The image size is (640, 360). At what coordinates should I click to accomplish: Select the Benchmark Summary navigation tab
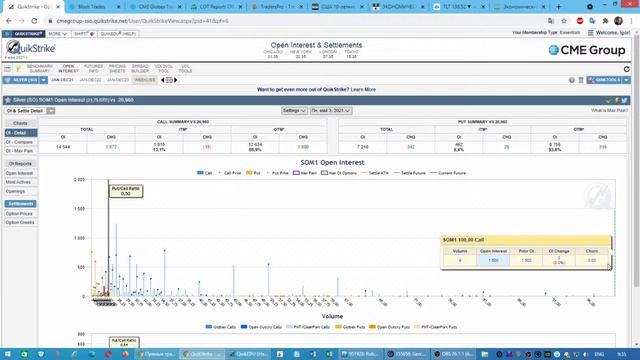click(x=40, y=69)
